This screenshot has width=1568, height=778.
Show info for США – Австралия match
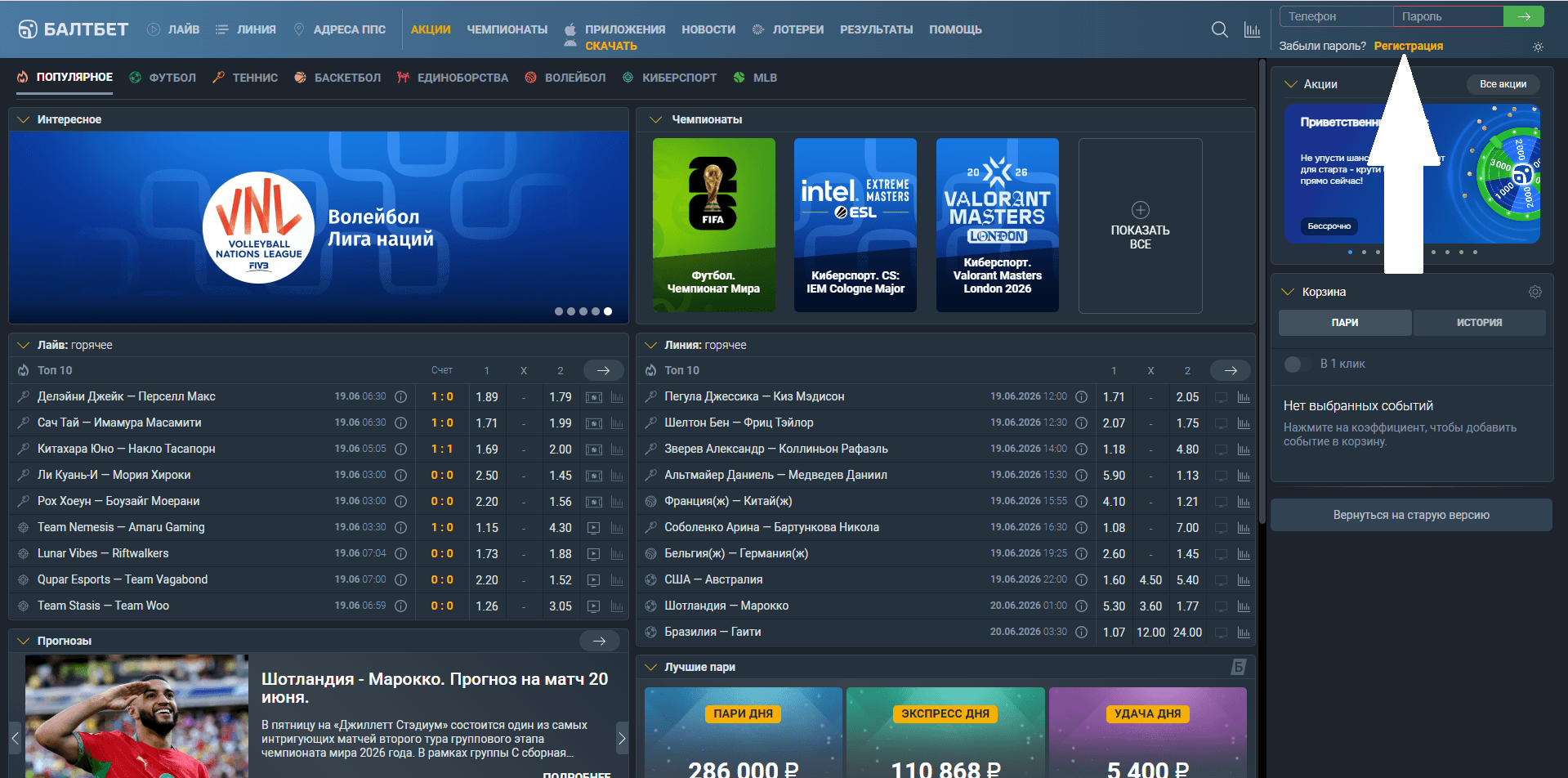coord(1082,579)
